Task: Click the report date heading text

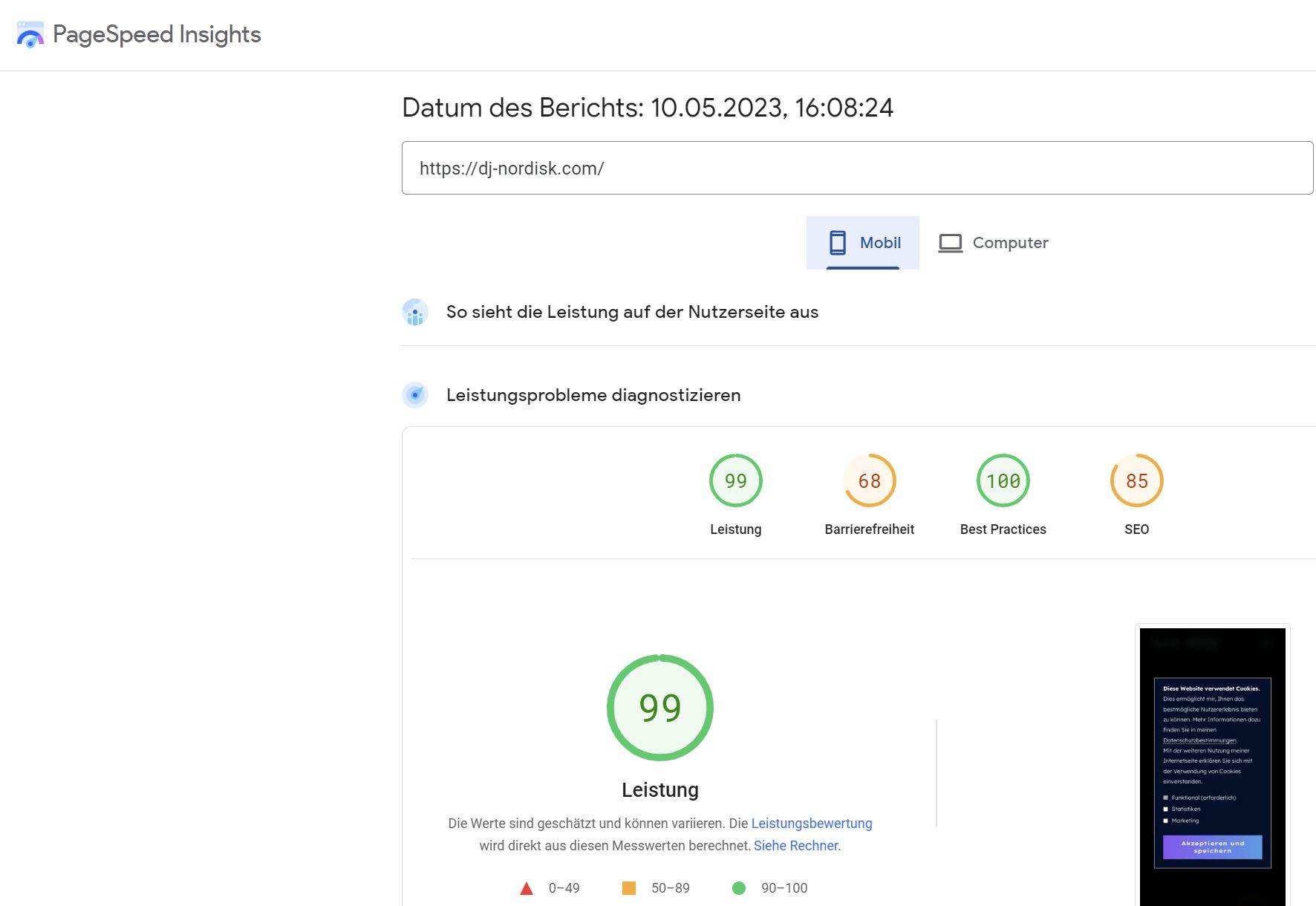Action: (648, 108)
